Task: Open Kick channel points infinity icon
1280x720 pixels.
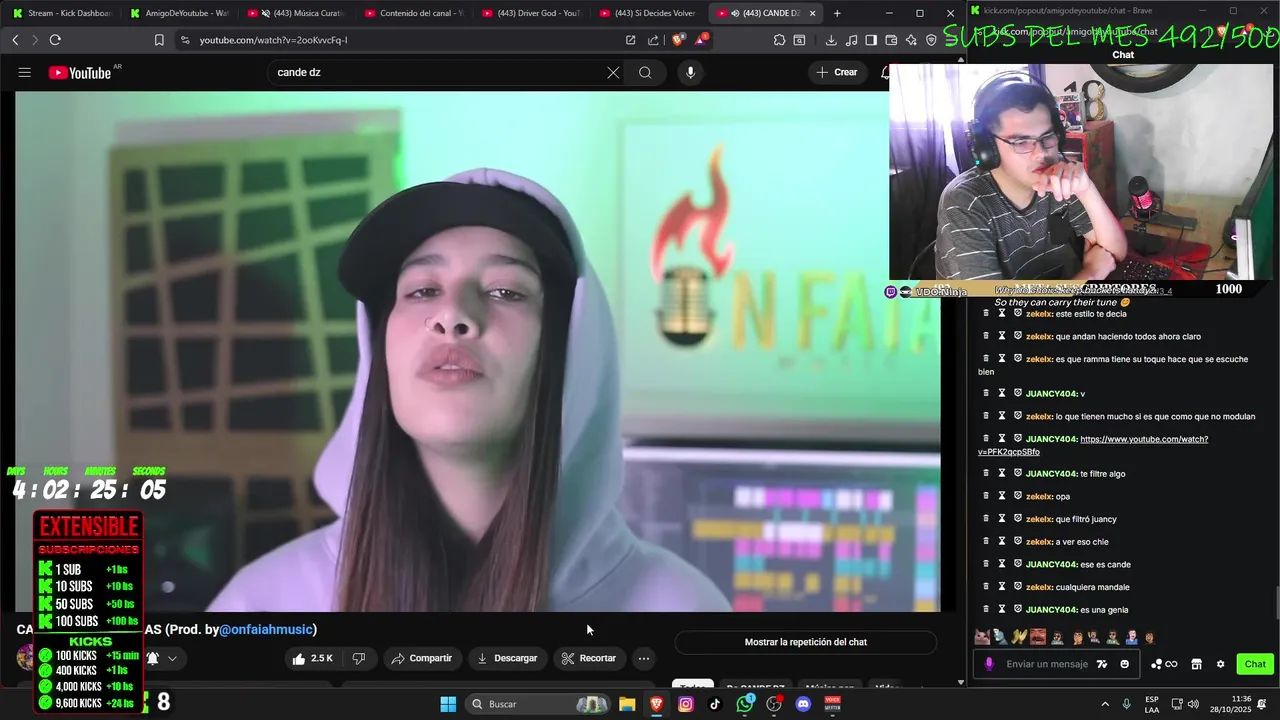Action: pos(1164,664)
